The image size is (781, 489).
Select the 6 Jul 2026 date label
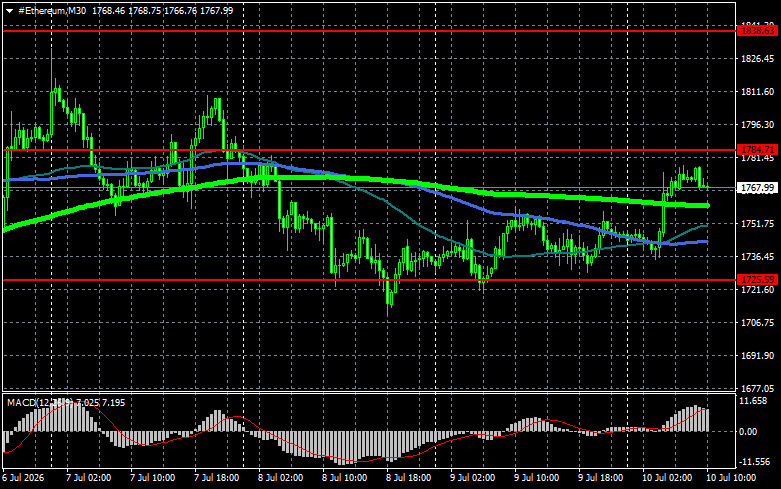(x=23, y=478)
